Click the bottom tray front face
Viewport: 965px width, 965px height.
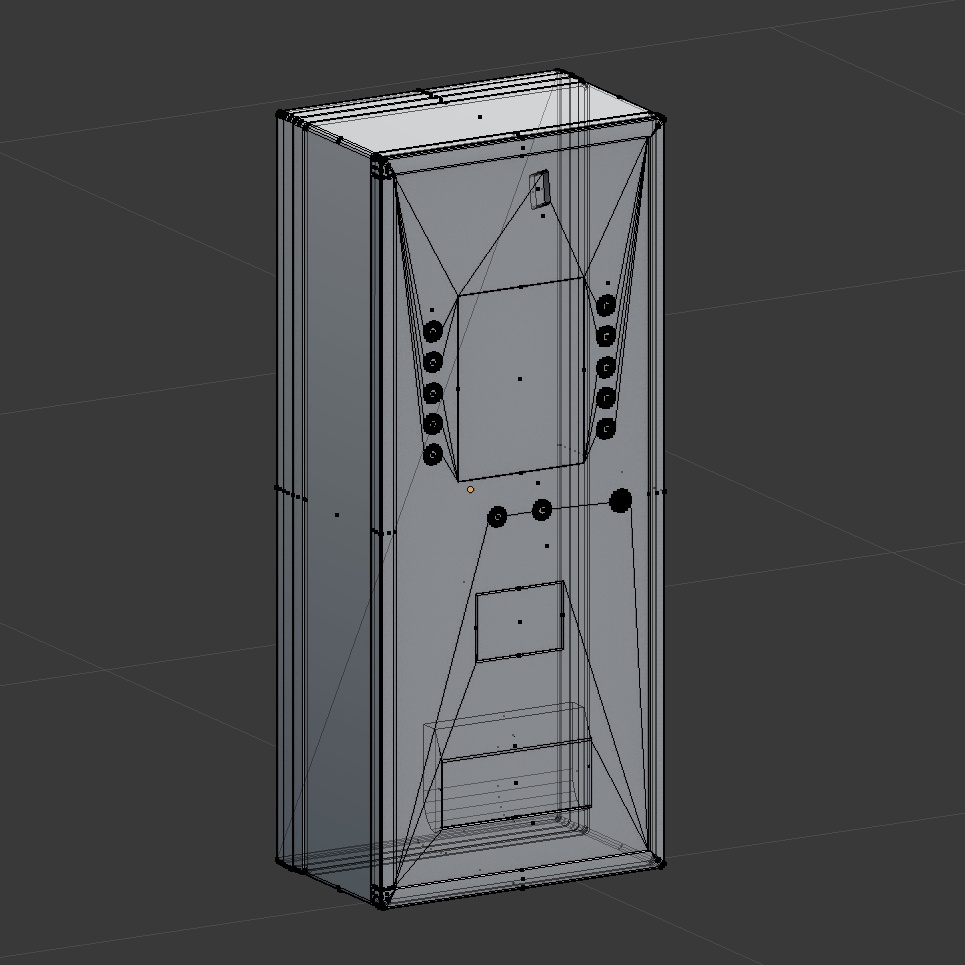516,783
